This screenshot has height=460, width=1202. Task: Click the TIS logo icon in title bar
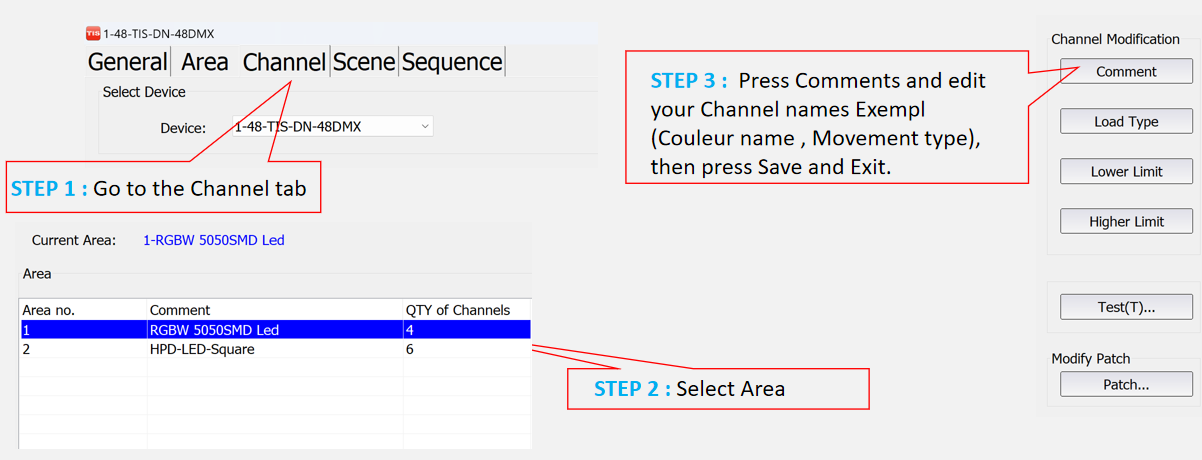94,34
